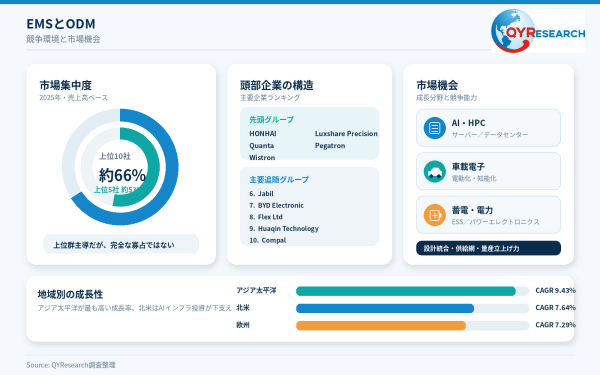Click Pegatron company name

pyautogui.click(x=330, y=145)
